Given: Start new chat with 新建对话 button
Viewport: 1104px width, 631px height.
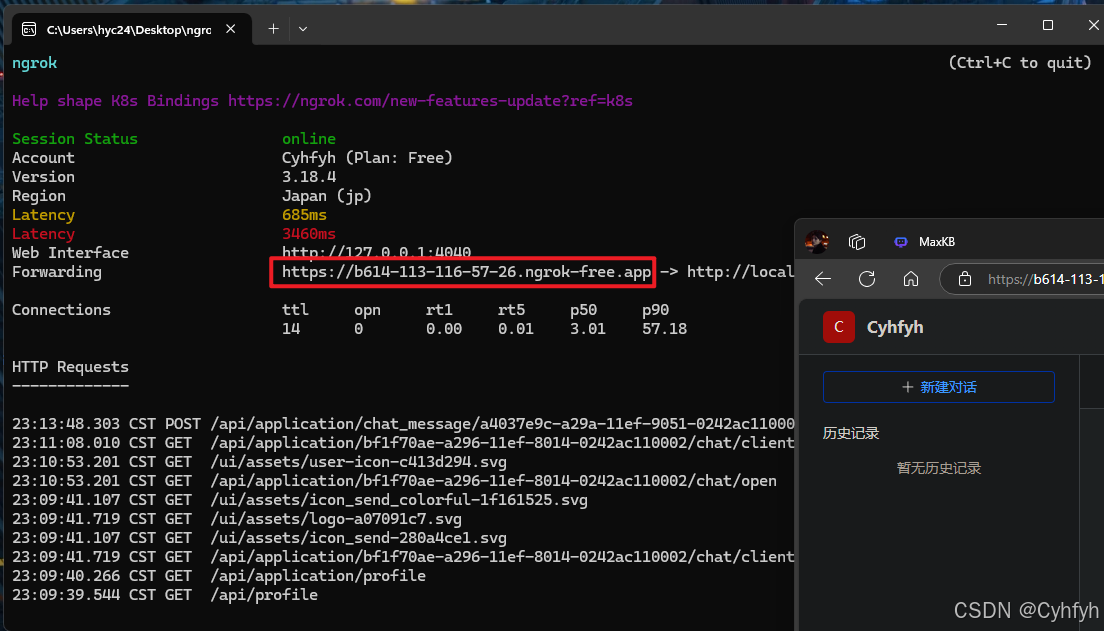Looking at the screenshot, I should [939, 387].
